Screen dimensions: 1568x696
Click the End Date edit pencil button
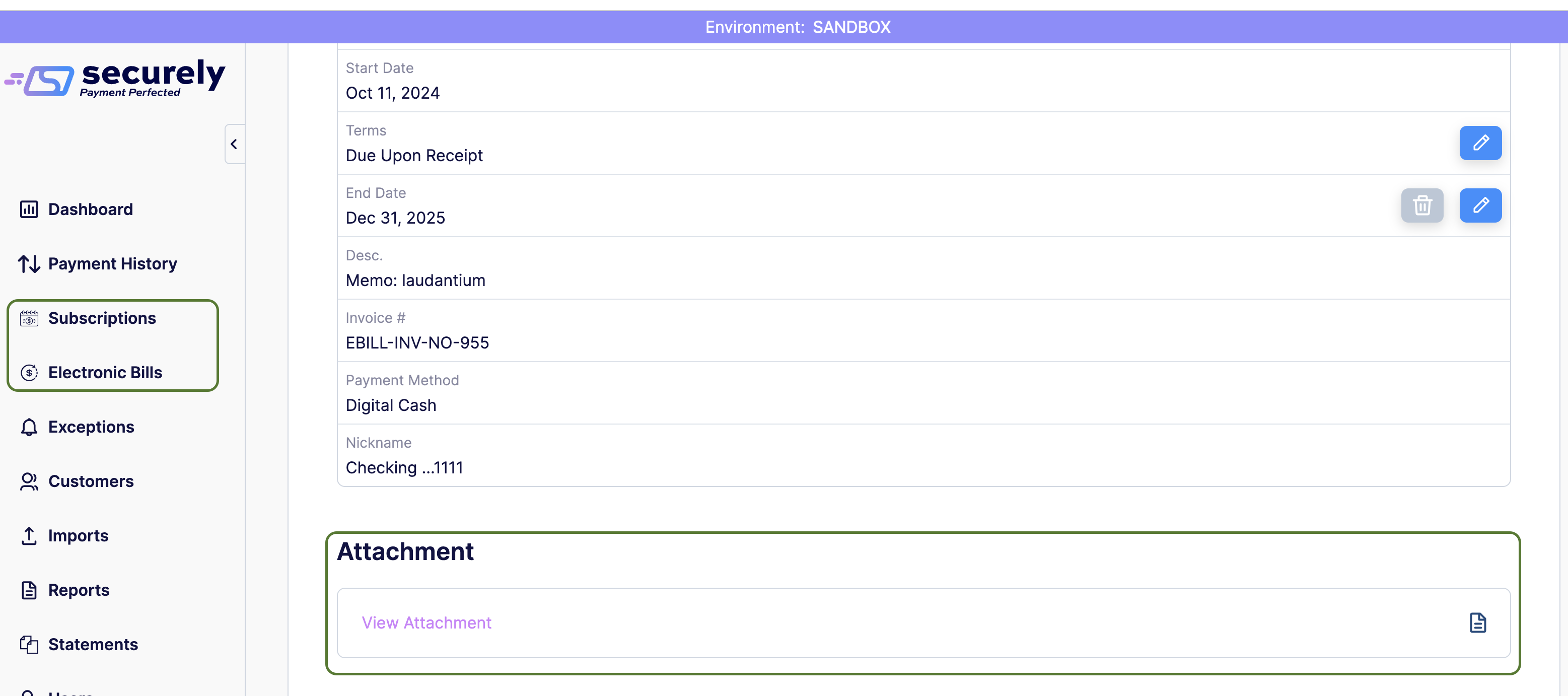1480,205
